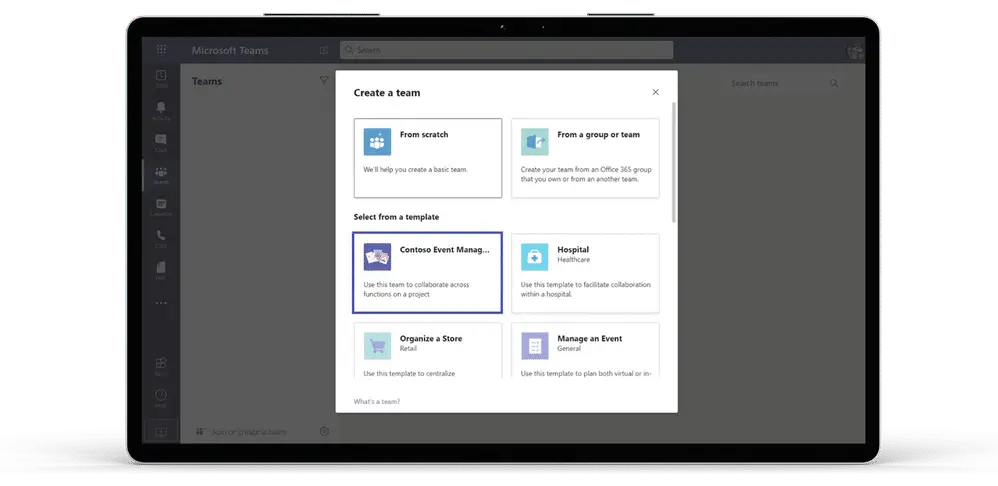Click Join or create a team
The height and width of the screenshot is (486, 998).
[242, 432]
